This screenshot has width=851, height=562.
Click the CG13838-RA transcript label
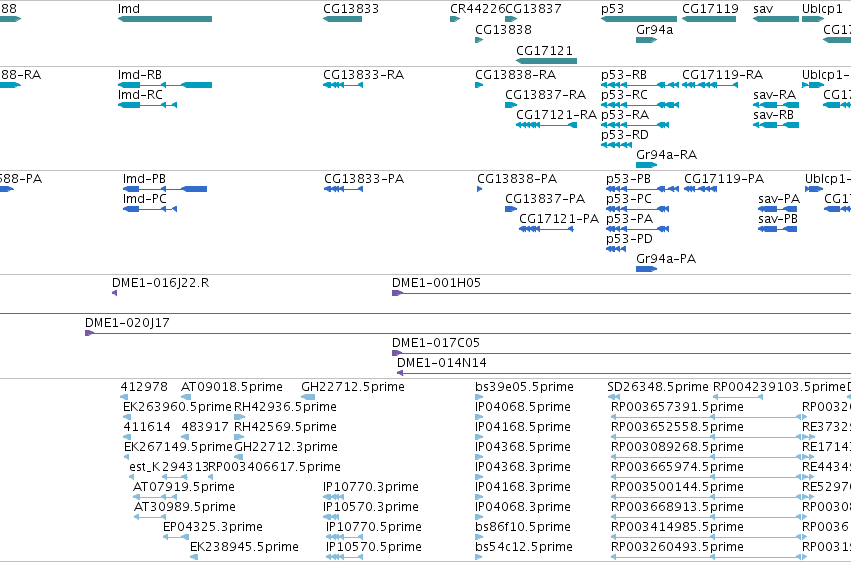(515, 75)
